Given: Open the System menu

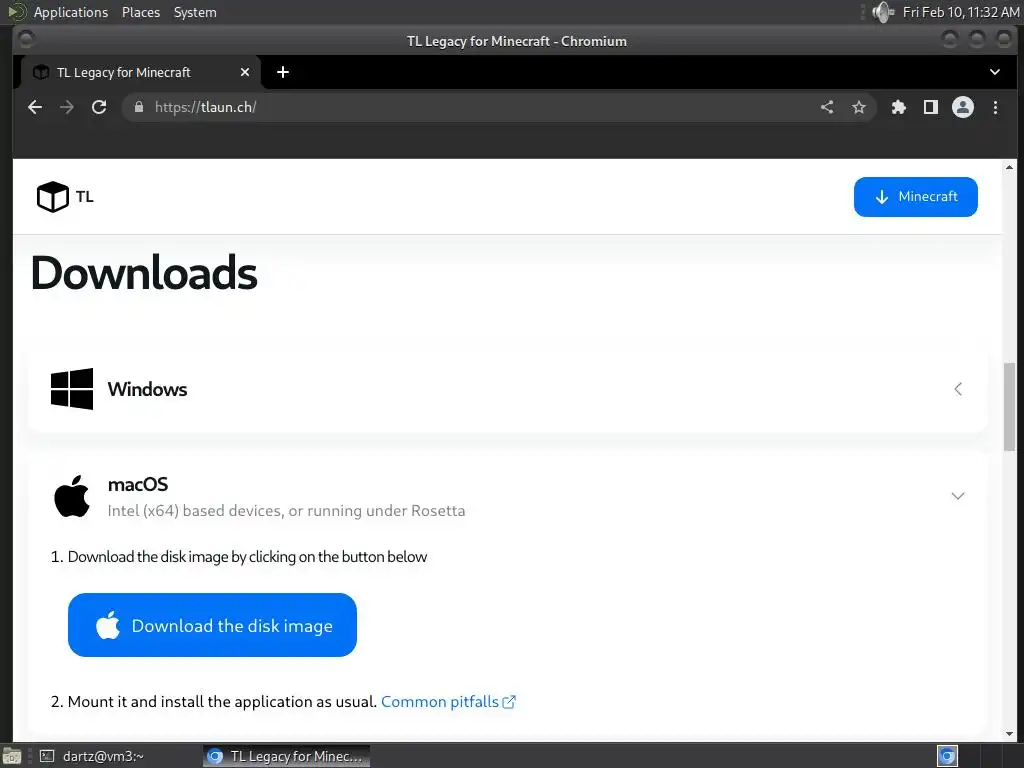Looking at the screenshot, I should click(195, 12).
